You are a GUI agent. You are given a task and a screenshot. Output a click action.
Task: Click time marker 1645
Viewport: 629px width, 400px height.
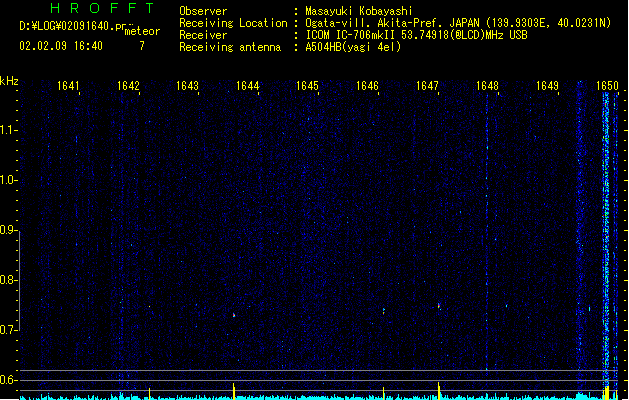tap(307, 86)
